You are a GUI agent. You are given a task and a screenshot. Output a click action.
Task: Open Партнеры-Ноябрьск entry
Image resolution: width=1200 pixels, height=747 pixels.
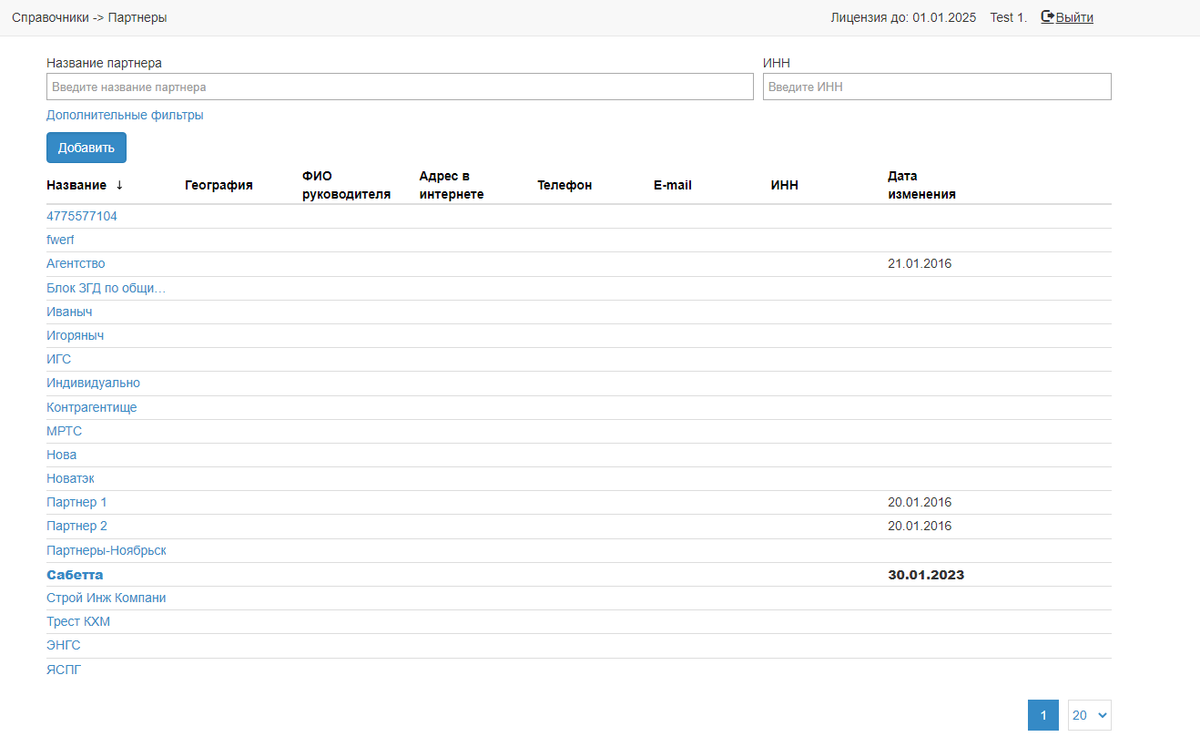pos(106,551)
